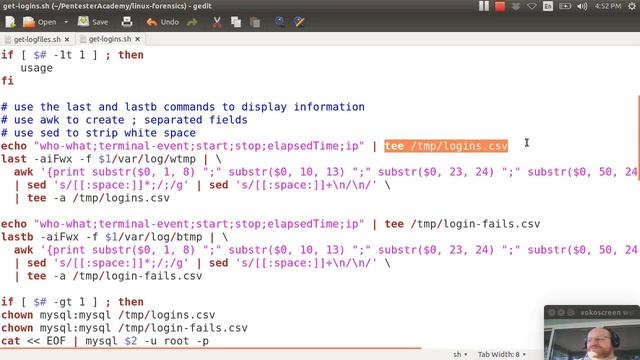The image size is (640, 360).
Task: Open the En keyboard layout indicator
Action: [x=548, y=6]
